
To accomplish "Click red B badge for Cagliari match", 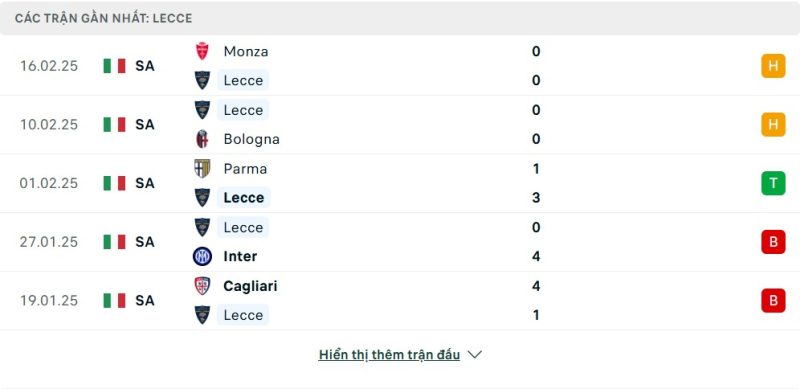I will 773,301.
